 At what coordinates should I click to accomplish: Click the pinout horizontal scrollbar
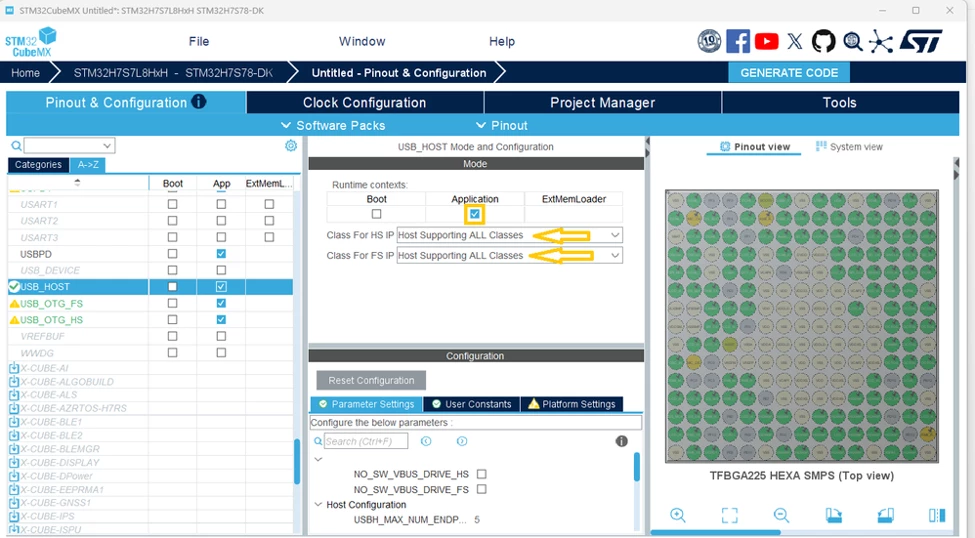click(x=715, y=532)
